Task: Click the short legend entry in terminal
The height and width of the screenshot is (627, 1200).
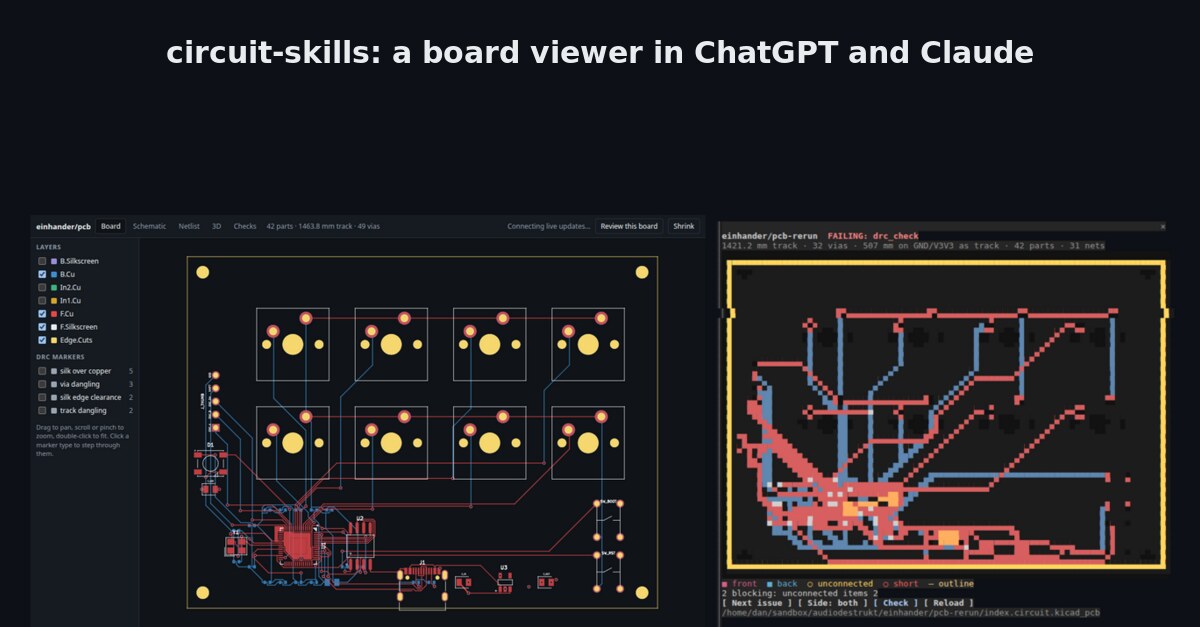Action: pos(899,584)
